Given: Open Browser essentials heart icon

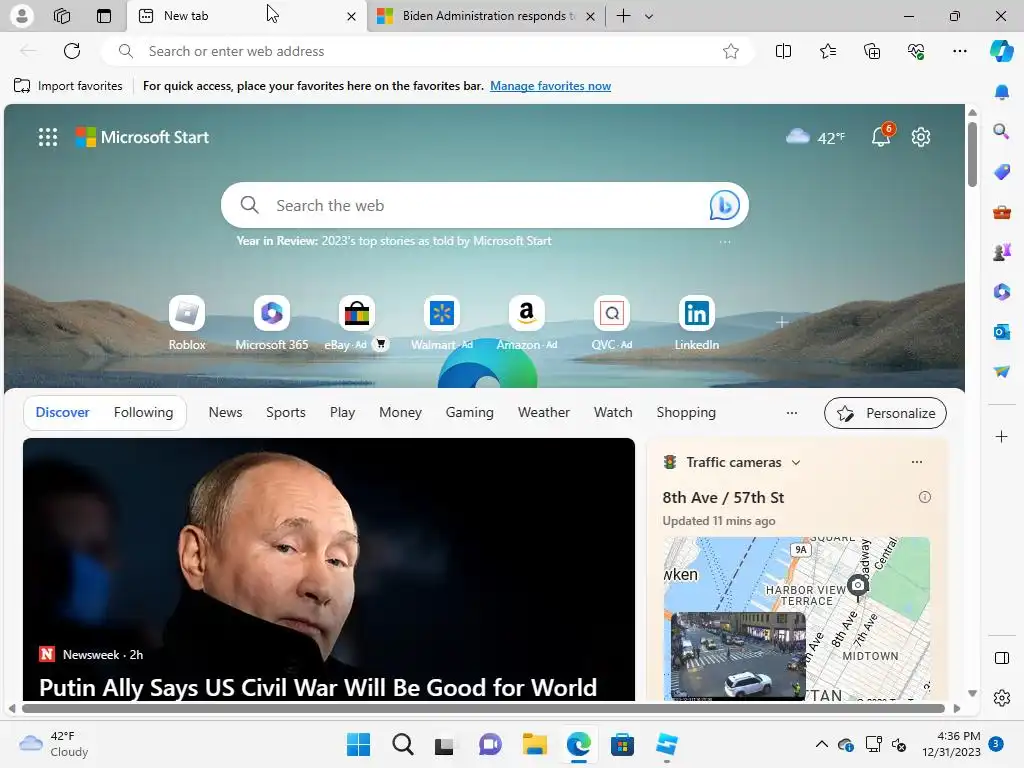Looking at the screenshot, I should (916, 51).
